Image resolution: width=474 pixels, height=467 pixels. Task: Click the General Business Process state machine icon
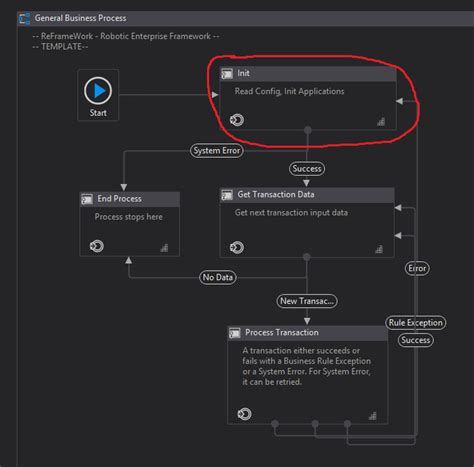tap(24, 18)
